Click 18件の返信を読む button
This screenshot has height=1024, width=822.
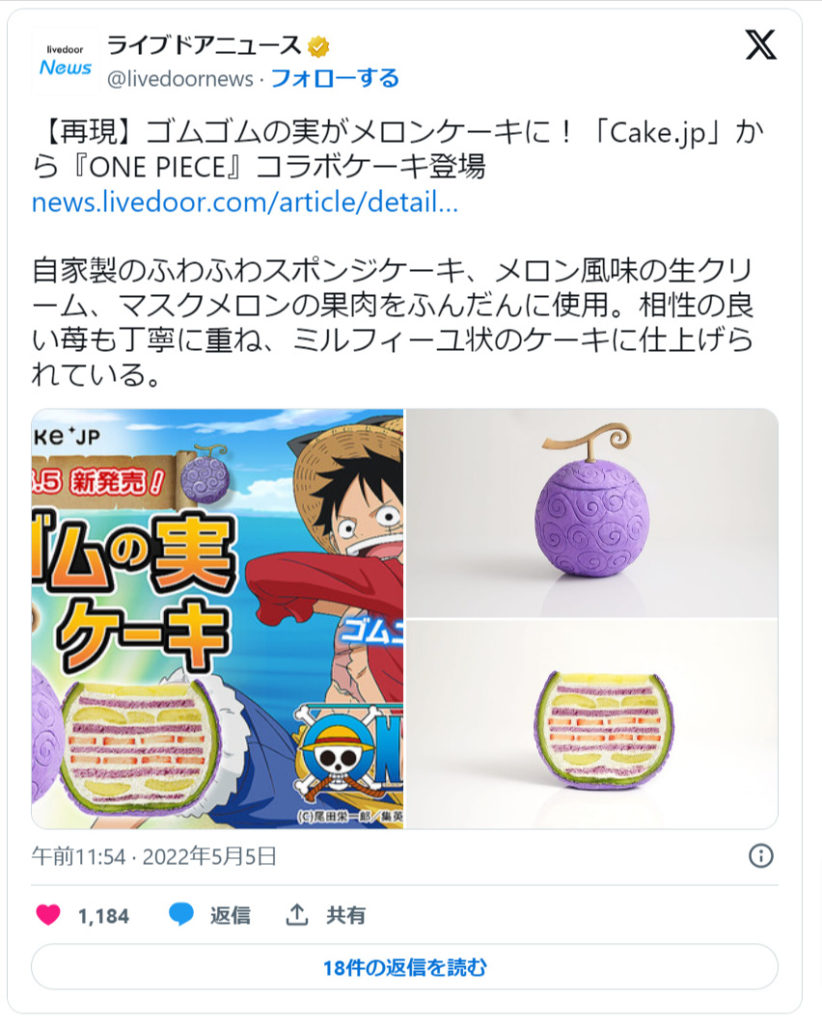coord(405,967)
